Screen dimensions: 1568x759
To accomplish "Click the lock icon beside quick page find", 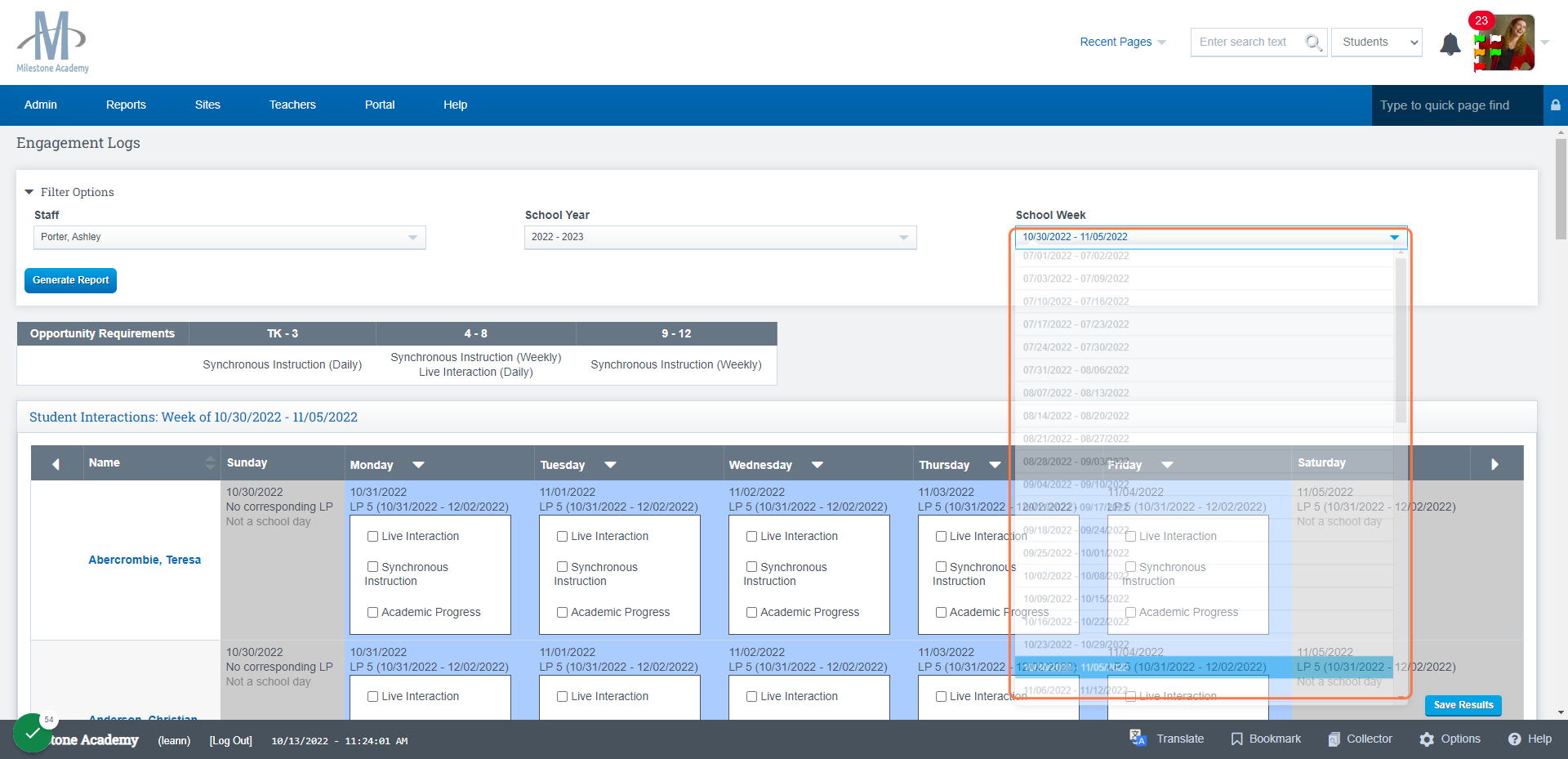I will pos(1556,105).
